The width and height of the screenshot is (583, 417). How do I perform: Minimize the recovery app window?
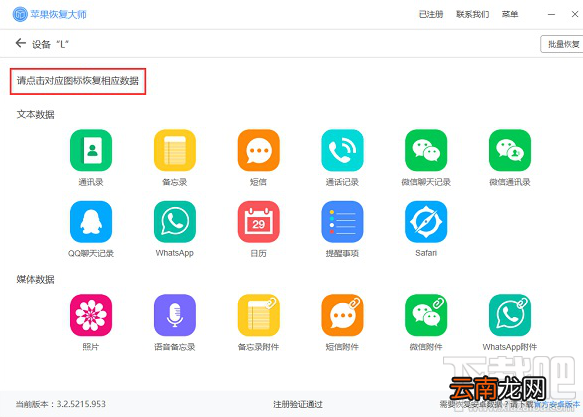pyautogui.click(x=551, y=14)
